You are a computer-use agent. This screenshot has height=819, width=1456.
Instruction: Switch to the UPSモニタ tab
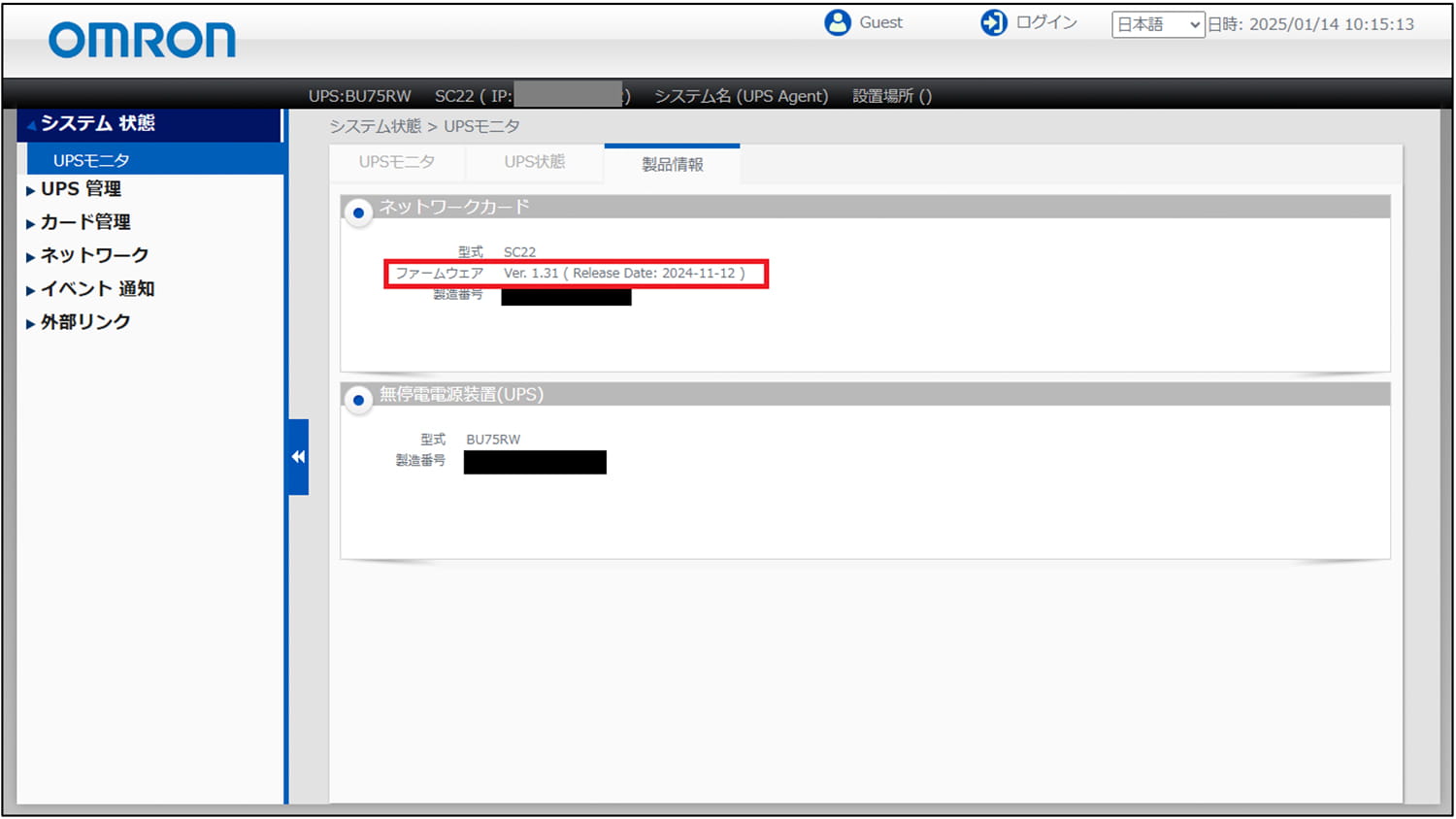click(396, 162)
